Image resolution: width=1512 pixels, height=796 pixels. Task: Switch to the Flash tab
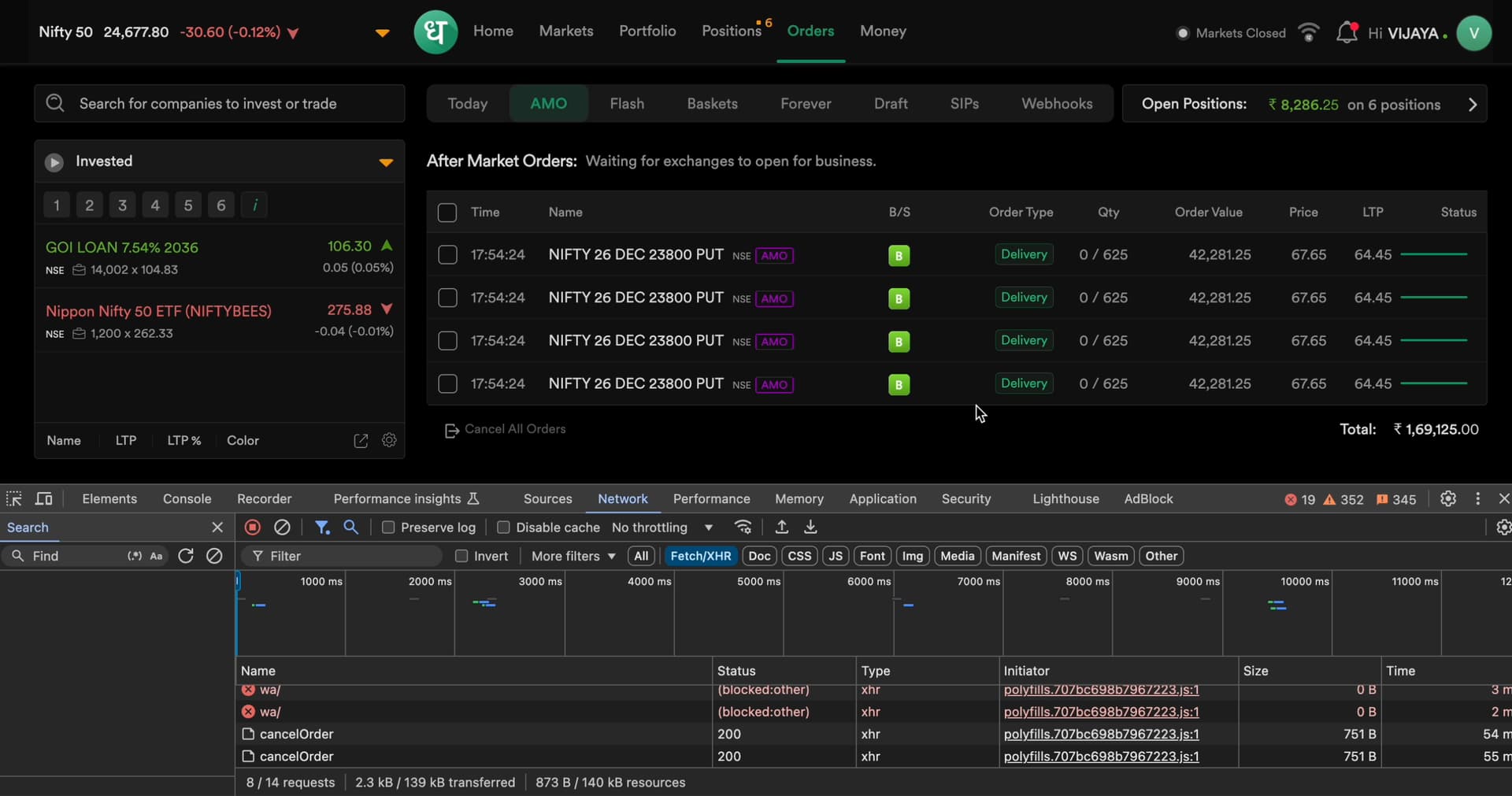[627, 103]
